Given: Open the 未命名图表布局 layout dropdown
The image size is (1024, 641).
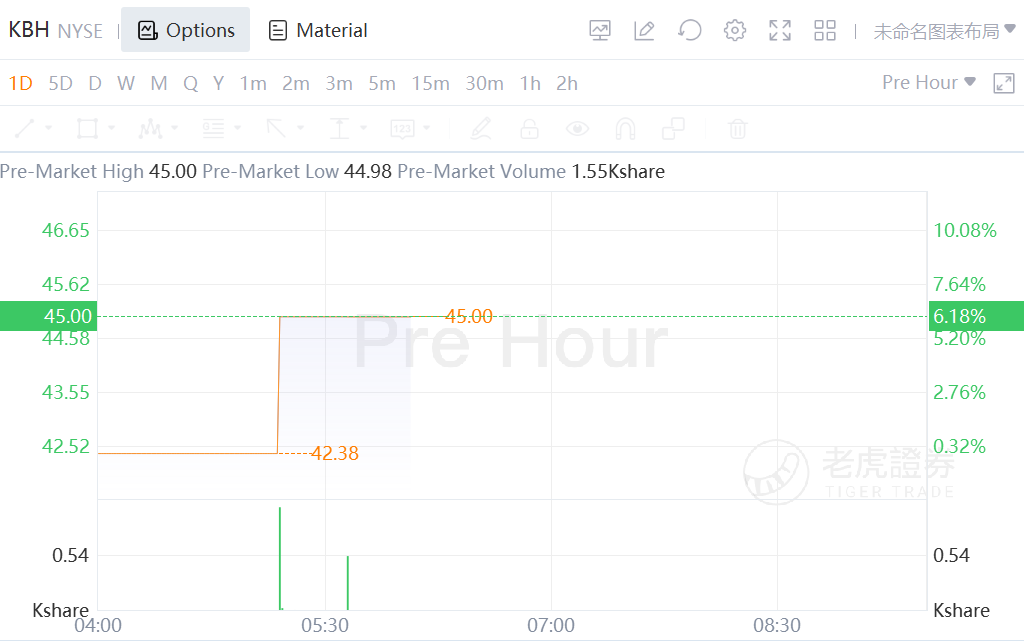Looking at the screenshot, I should 944,32.
